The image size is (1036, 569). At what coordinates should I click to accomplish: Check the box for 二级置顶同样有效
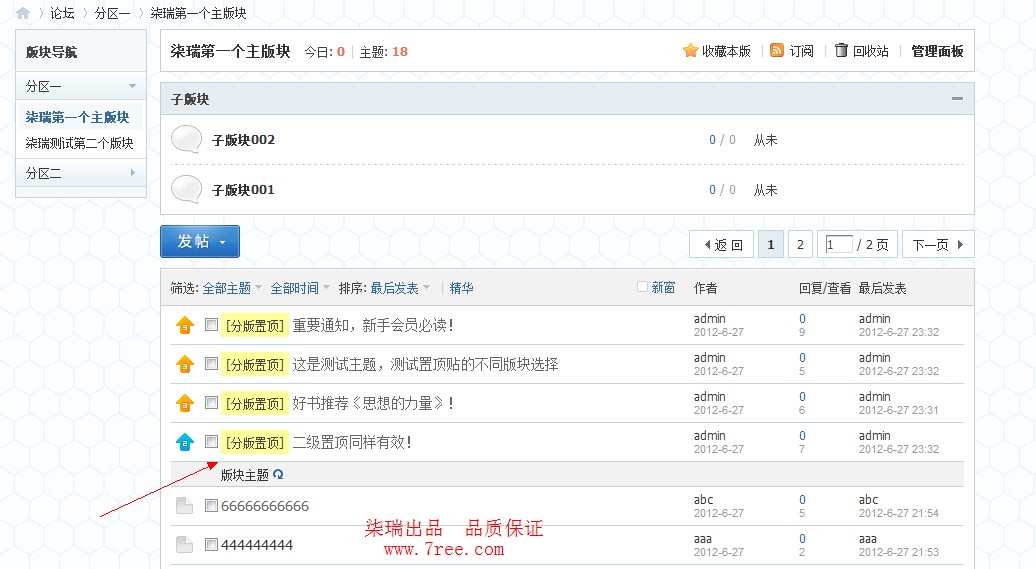[x=211, y=441]
